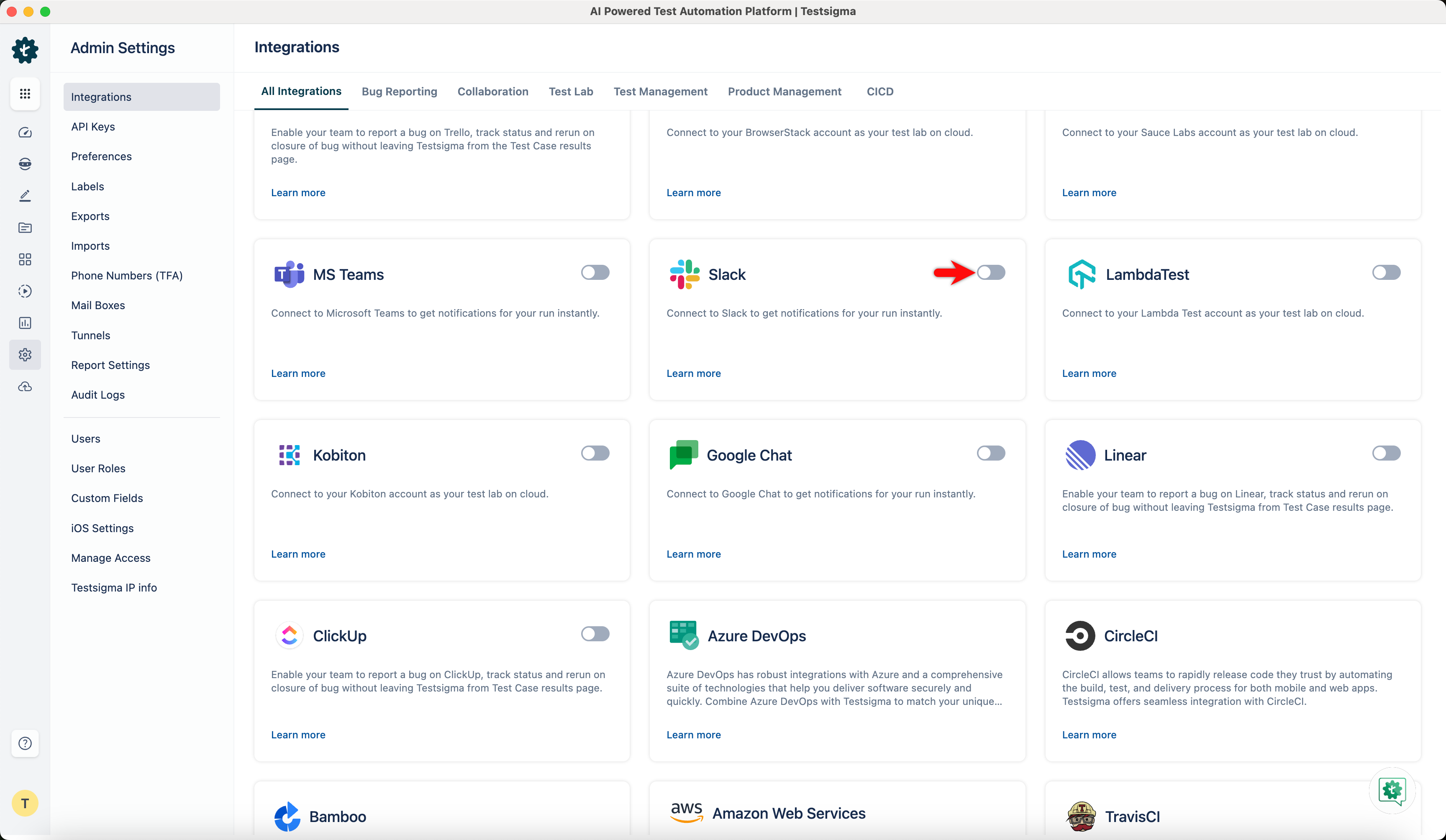Screen dimensions: 1446x840
Task: Switch to the Bug Reporting tab
Action: [400, 91]
